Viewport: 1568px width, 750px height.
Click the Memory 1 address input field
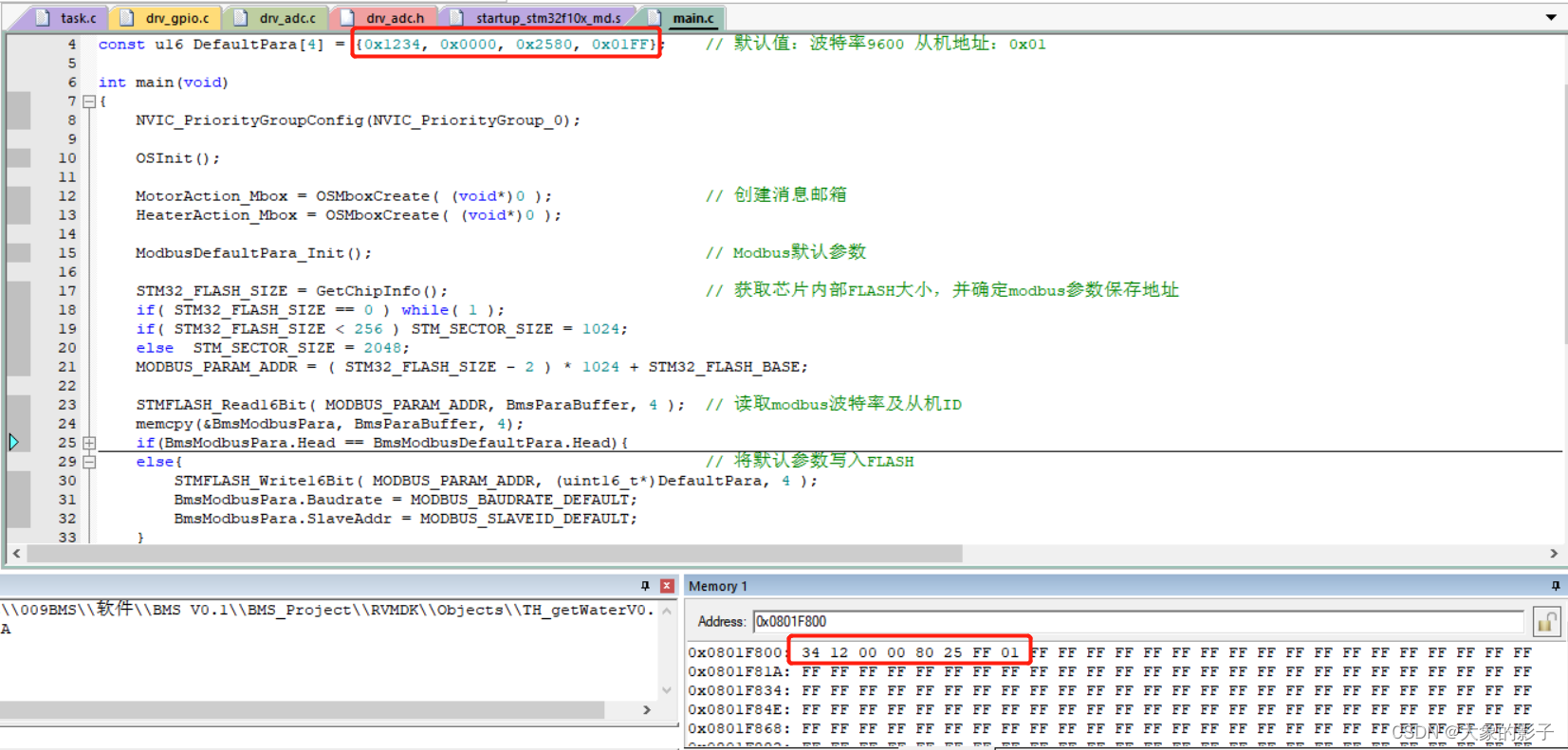1138,622
